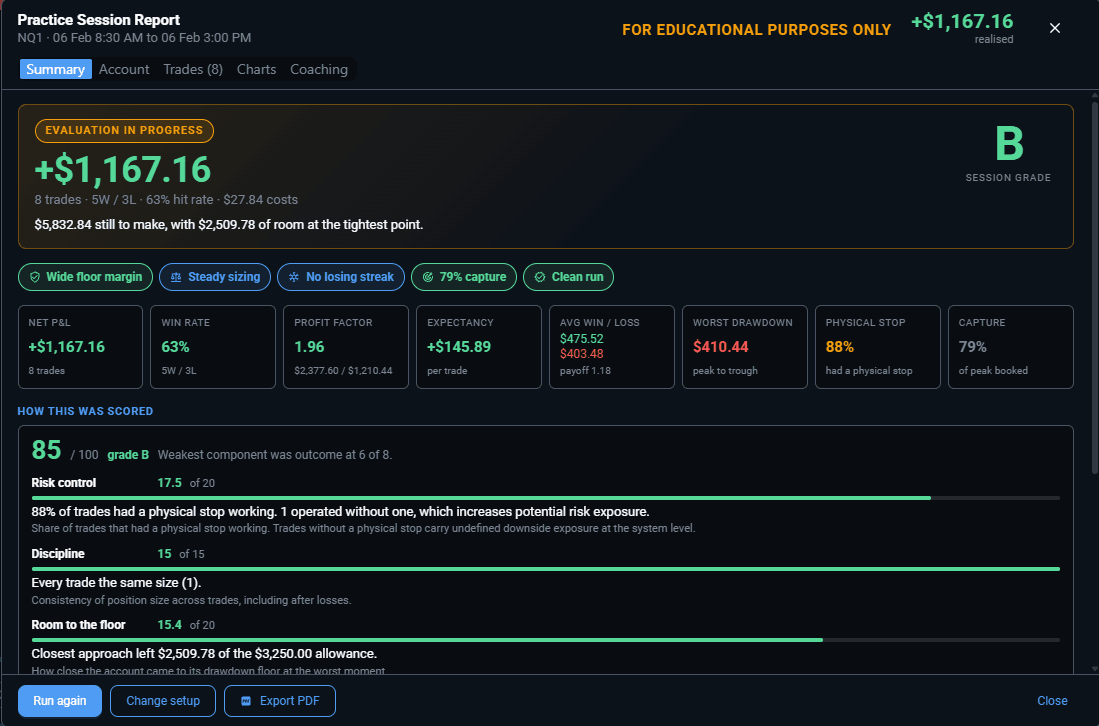Switch to the Summary tab
This screenshot has width=1099, height=726.
[55, 69]
